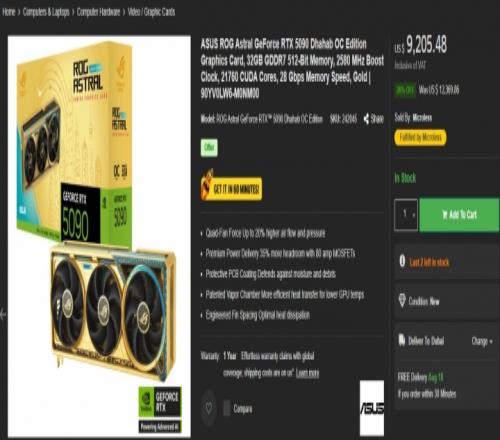Click the delivery truck icon
Viewport: 500px width, 440px height.
[402, 340]
